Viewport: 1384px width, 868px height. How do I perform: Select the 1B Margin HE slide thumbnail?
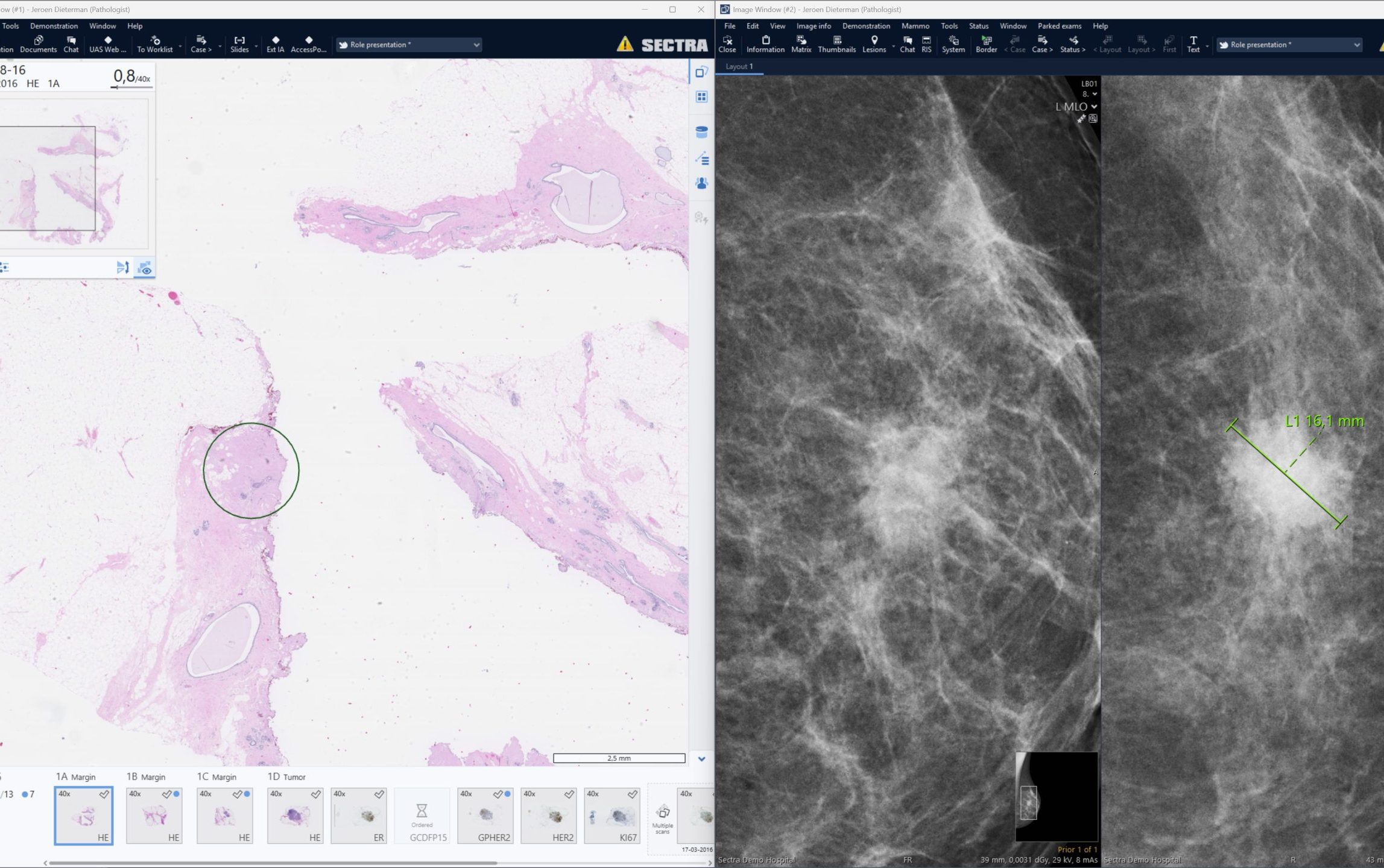(x=154, y=816)
